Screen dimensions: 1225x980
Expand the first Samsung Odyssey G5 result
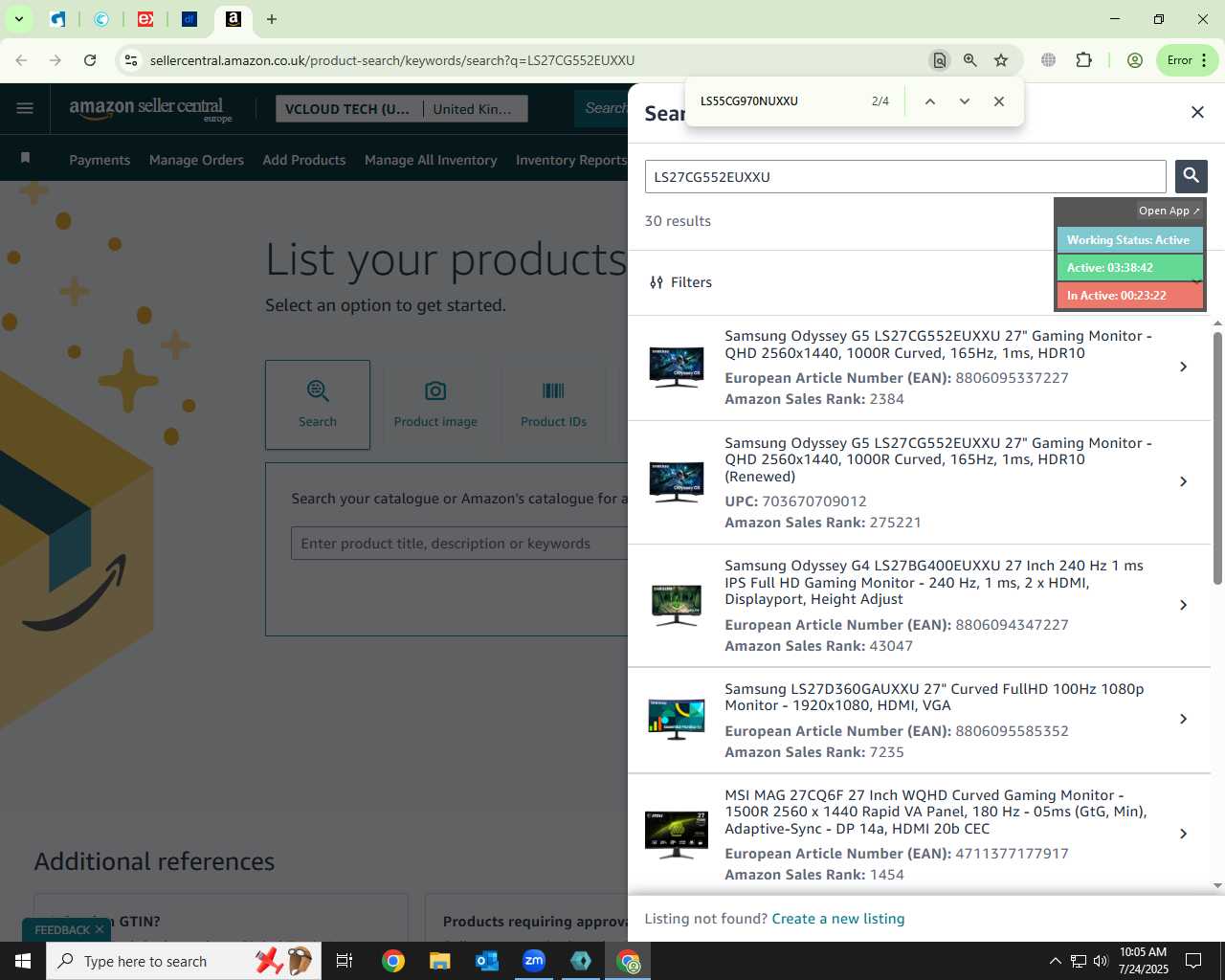pos(1183,367)
